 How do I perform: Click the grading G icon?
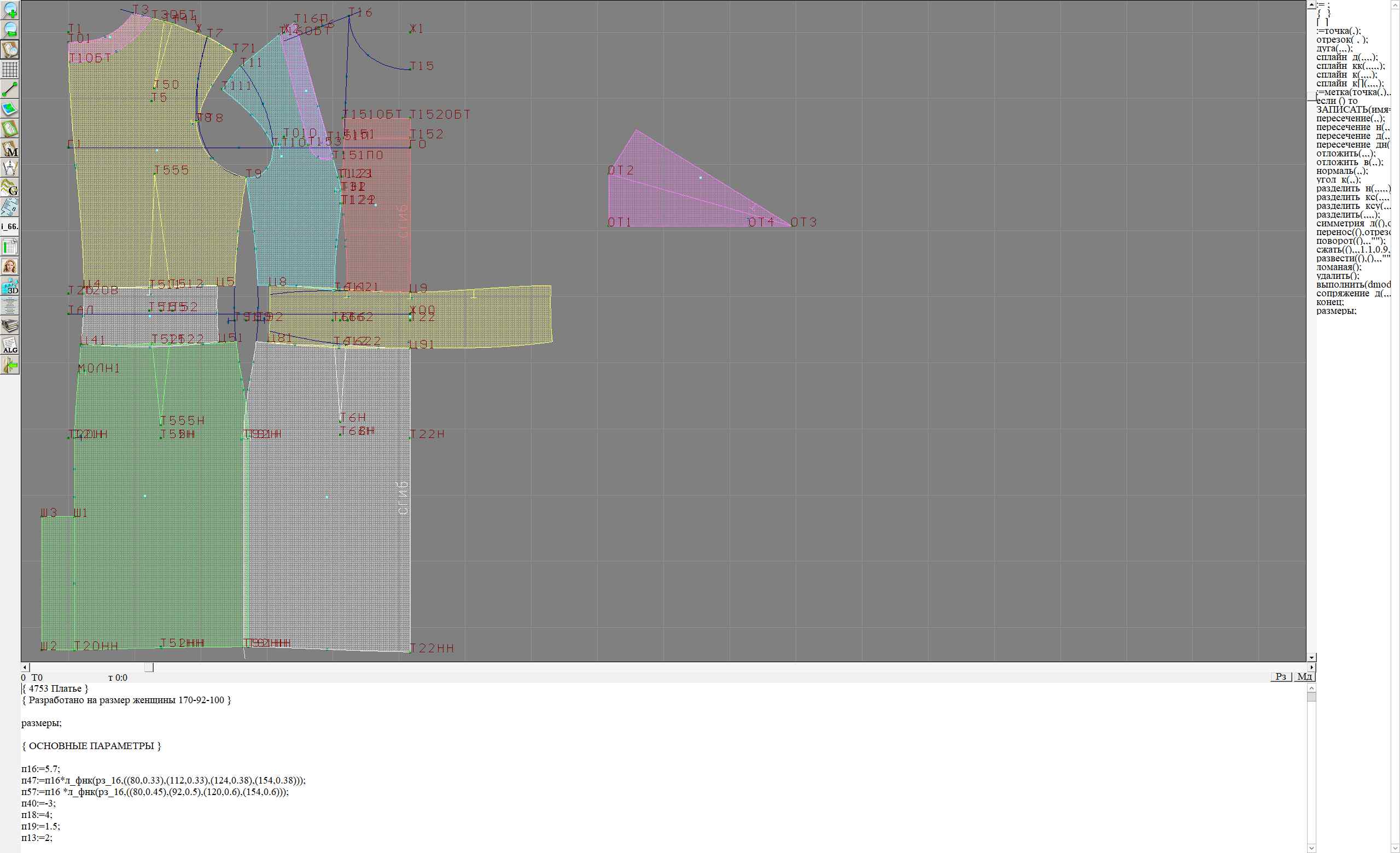(x=10, y=188)
